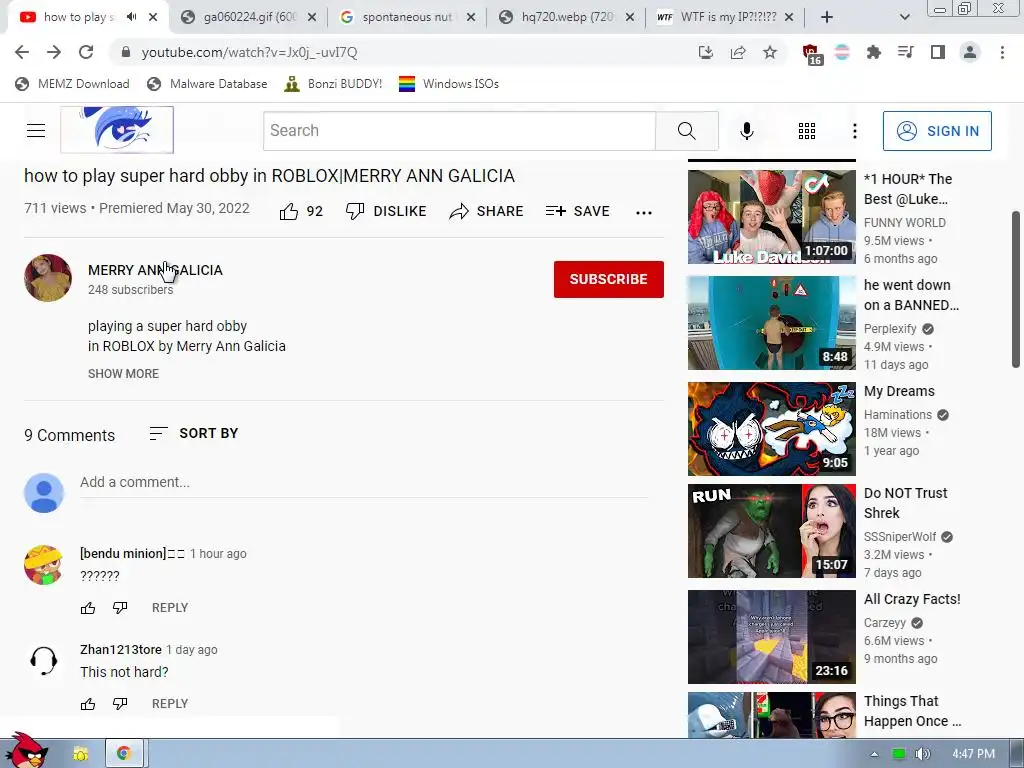Expand description with SHOW MORE
Image resolution: width=1024 pixels, height=768 pixels.
pos(123,374)
